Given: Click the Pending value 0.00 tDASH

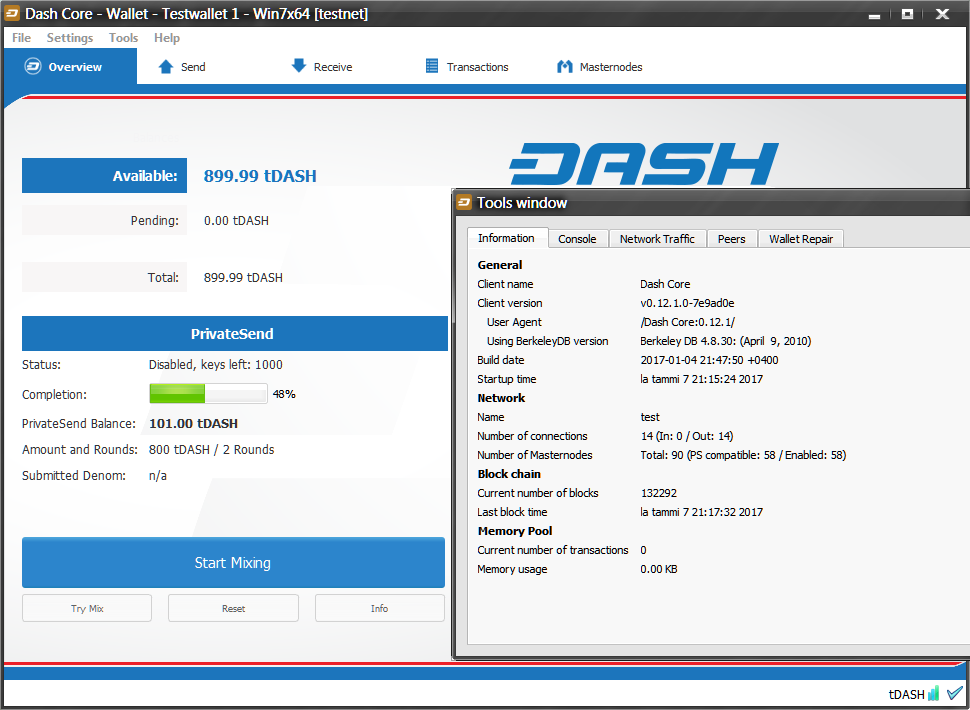Looking at the screenshot, I should click(x=236, y=221).
